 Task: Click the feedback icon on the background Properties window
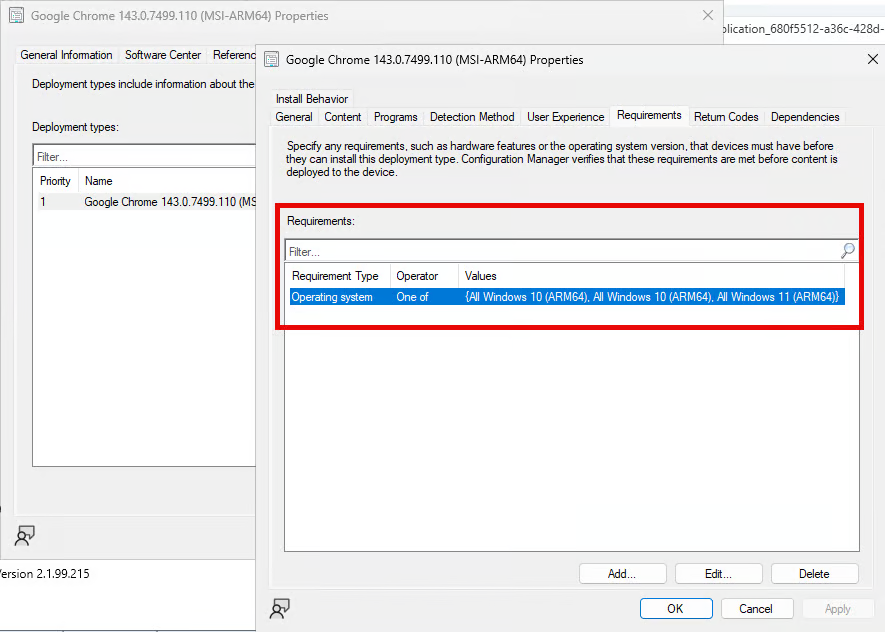pyautogui.click(x=25, y=535)
